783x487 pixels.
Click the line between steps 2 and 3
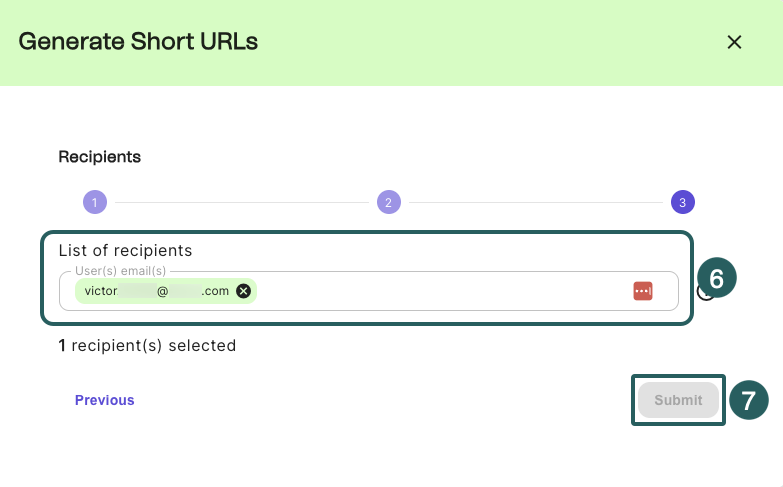(535, 202)
